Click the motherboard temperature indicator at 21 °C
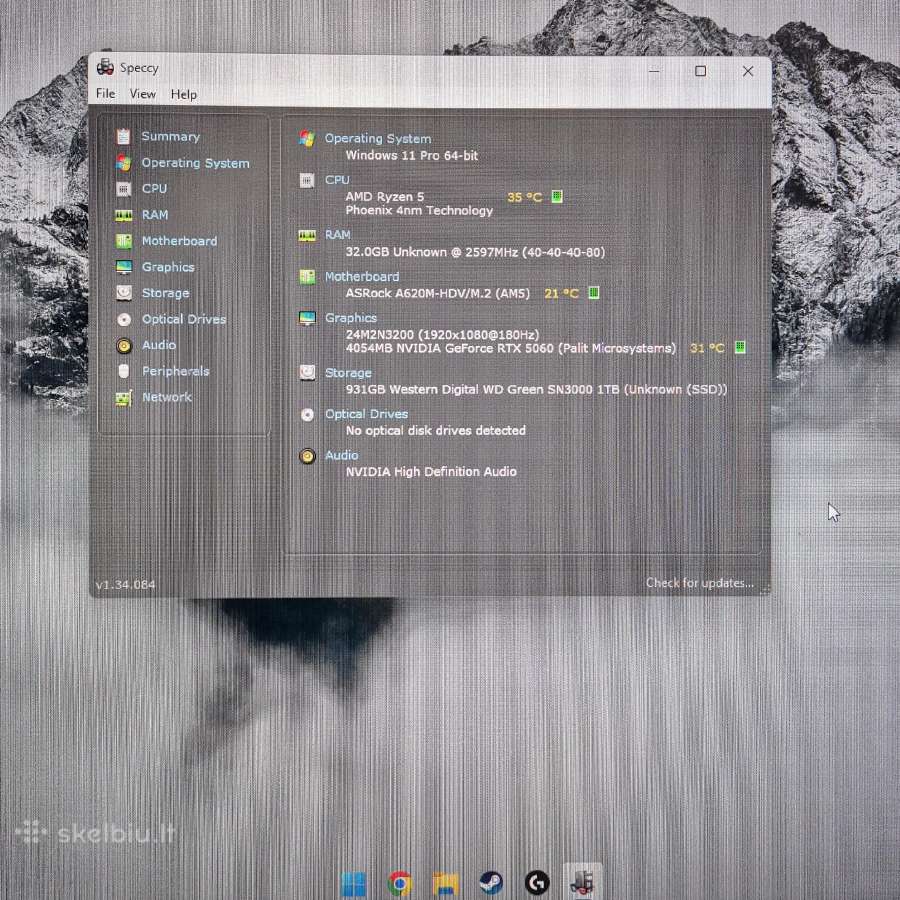 594,293
